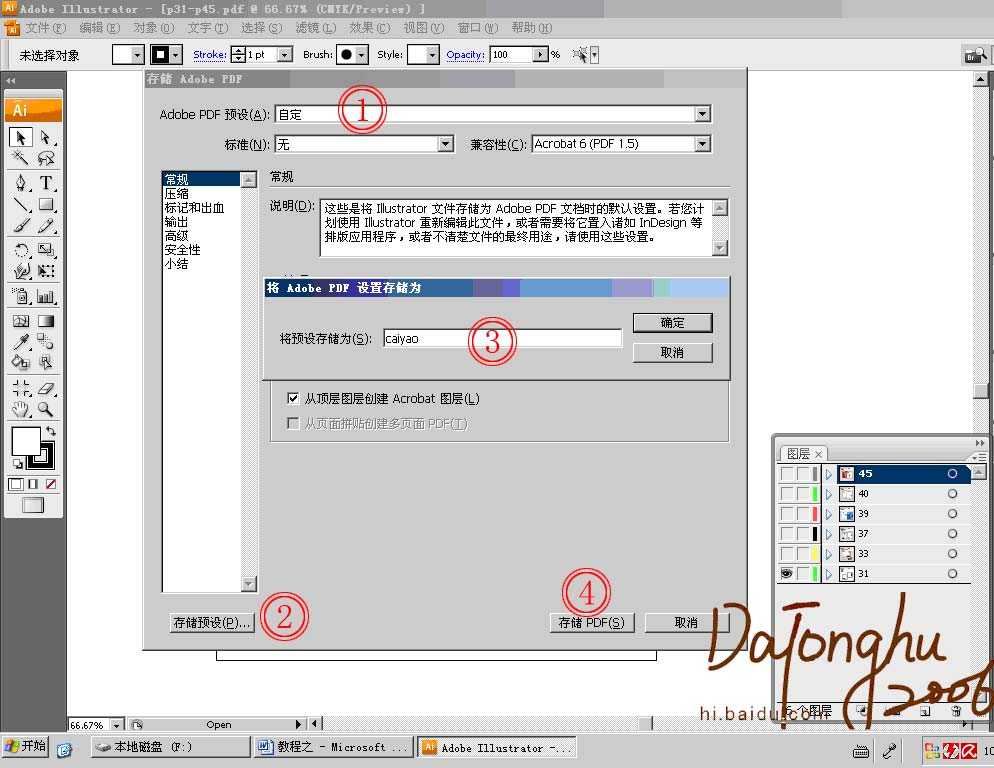The width and height of the screenshot is (994, 768).
Task: Toggle lock box of layer 31
Action: (x=803, y=573)
